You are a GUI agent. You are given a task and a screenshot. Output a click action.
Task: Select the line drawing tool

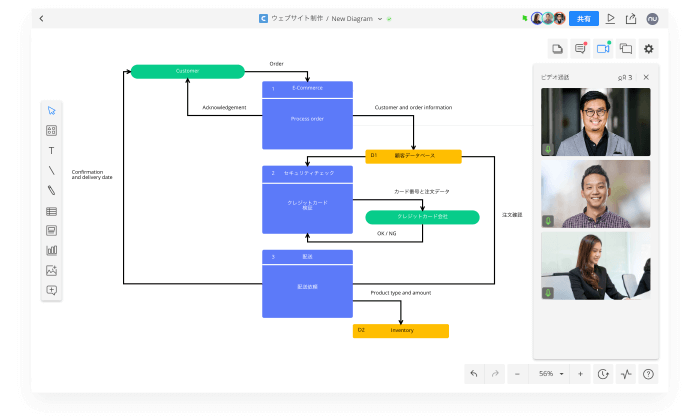(x=51, y=170)
